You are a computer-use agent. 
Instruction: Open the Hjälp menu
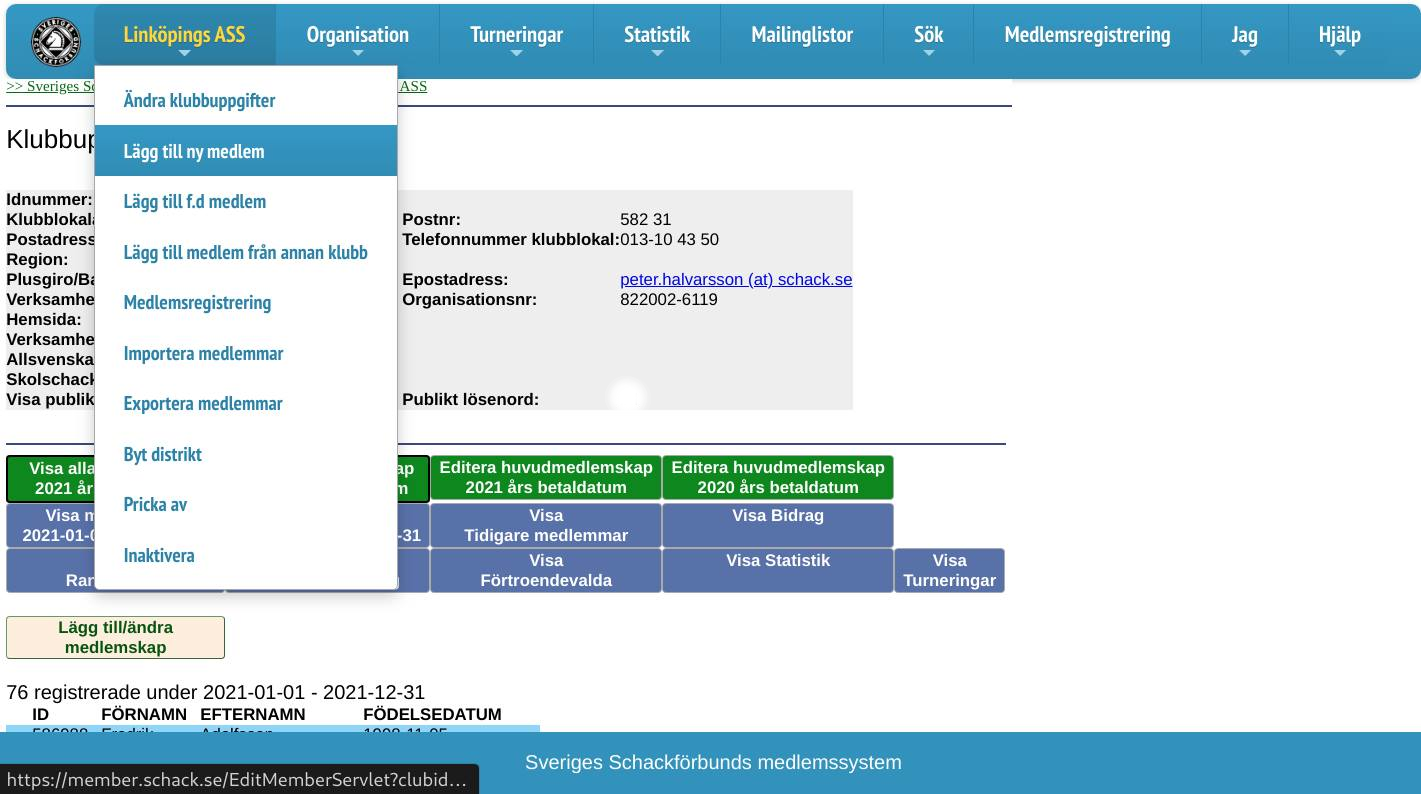point(1339,35)
